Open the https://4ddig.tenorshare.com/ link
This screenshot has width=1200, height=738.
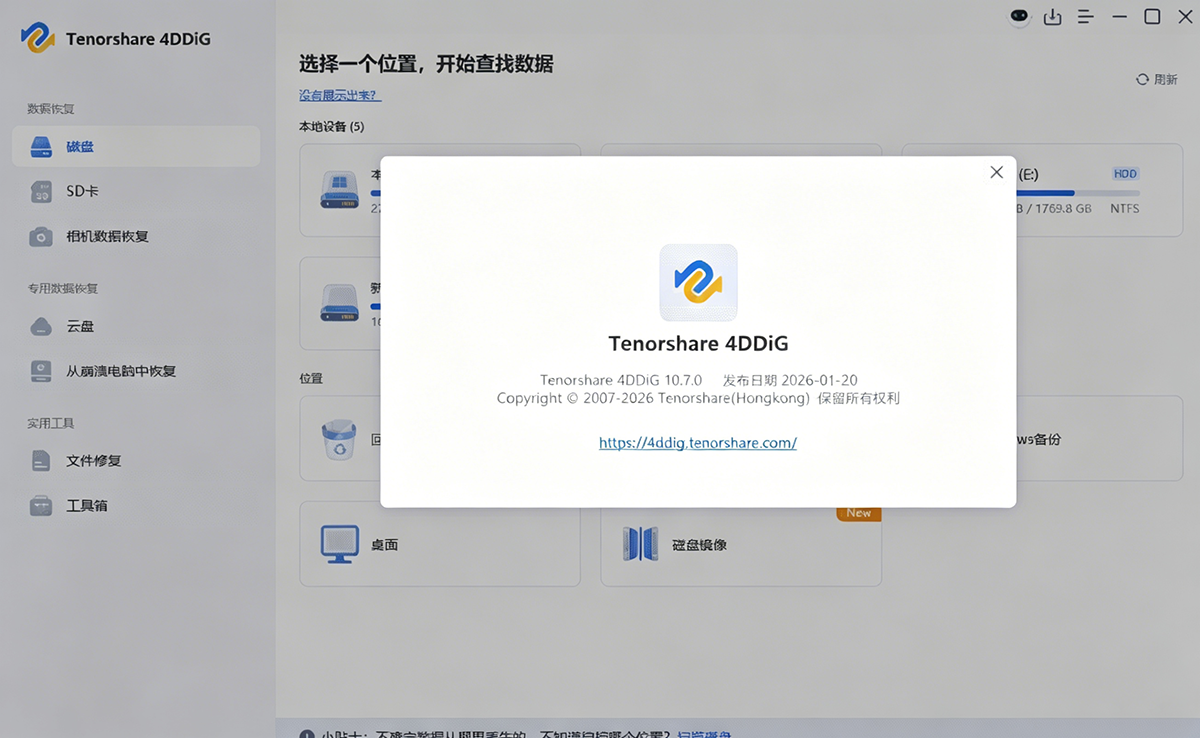pos(698,442)
